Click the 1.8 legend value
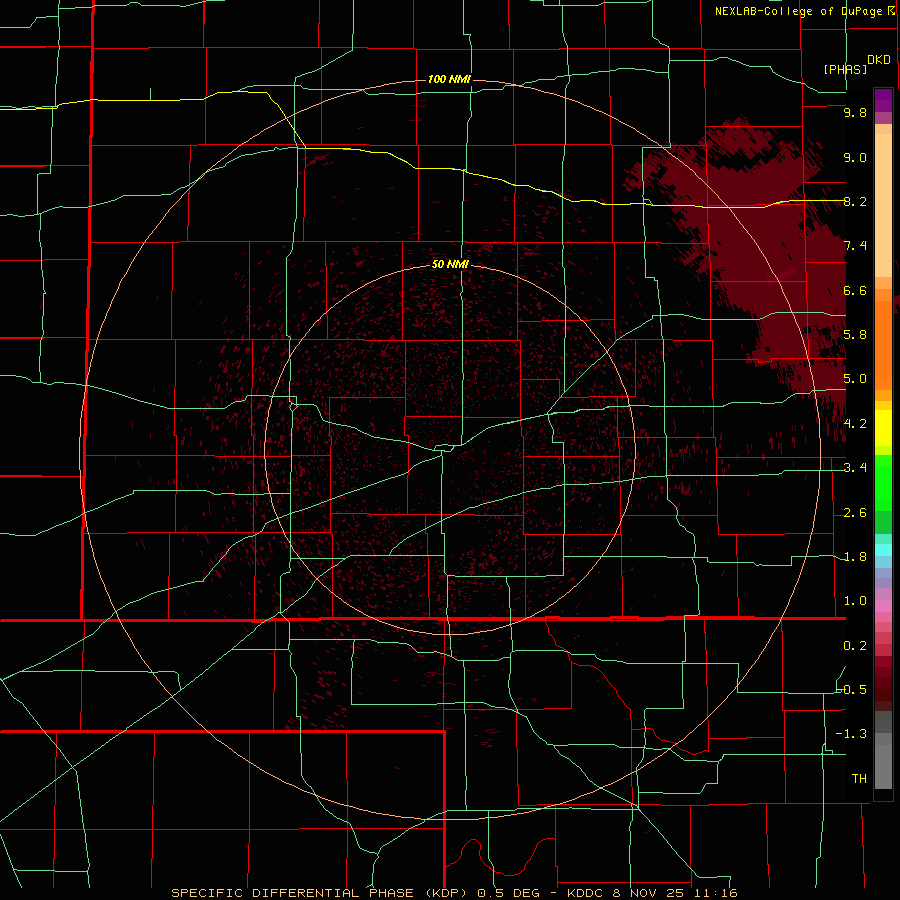Viewport: 900px width, 900px height. coord(855,557)
